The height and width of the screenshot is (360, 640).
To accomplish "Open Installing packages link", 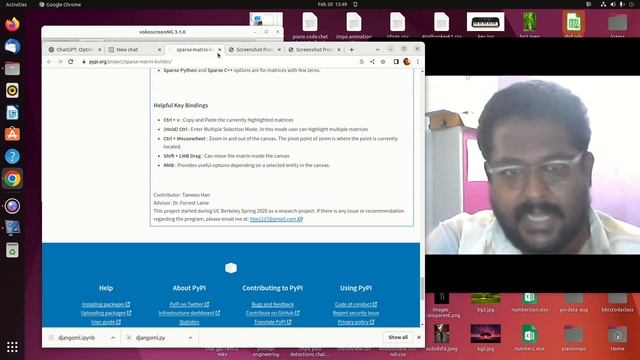I will [106, 304].
